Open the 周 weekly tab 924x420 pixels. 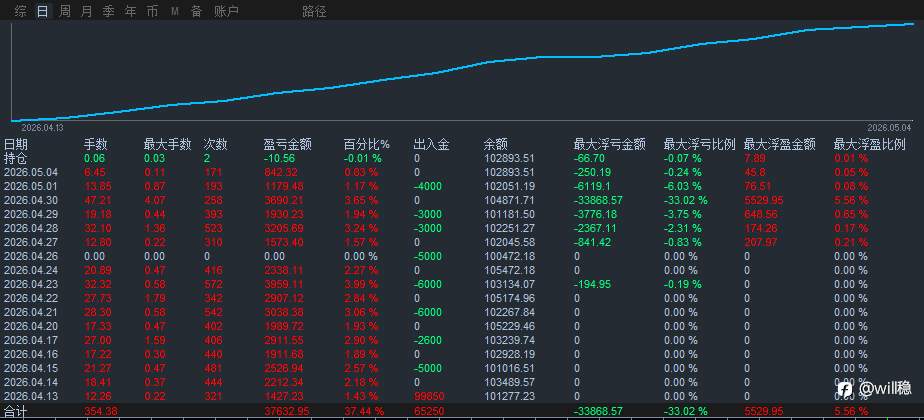click(65, 11)
